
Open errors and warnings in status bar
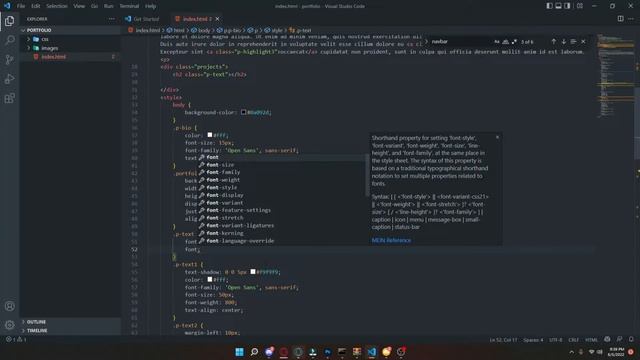pos(16,339)
